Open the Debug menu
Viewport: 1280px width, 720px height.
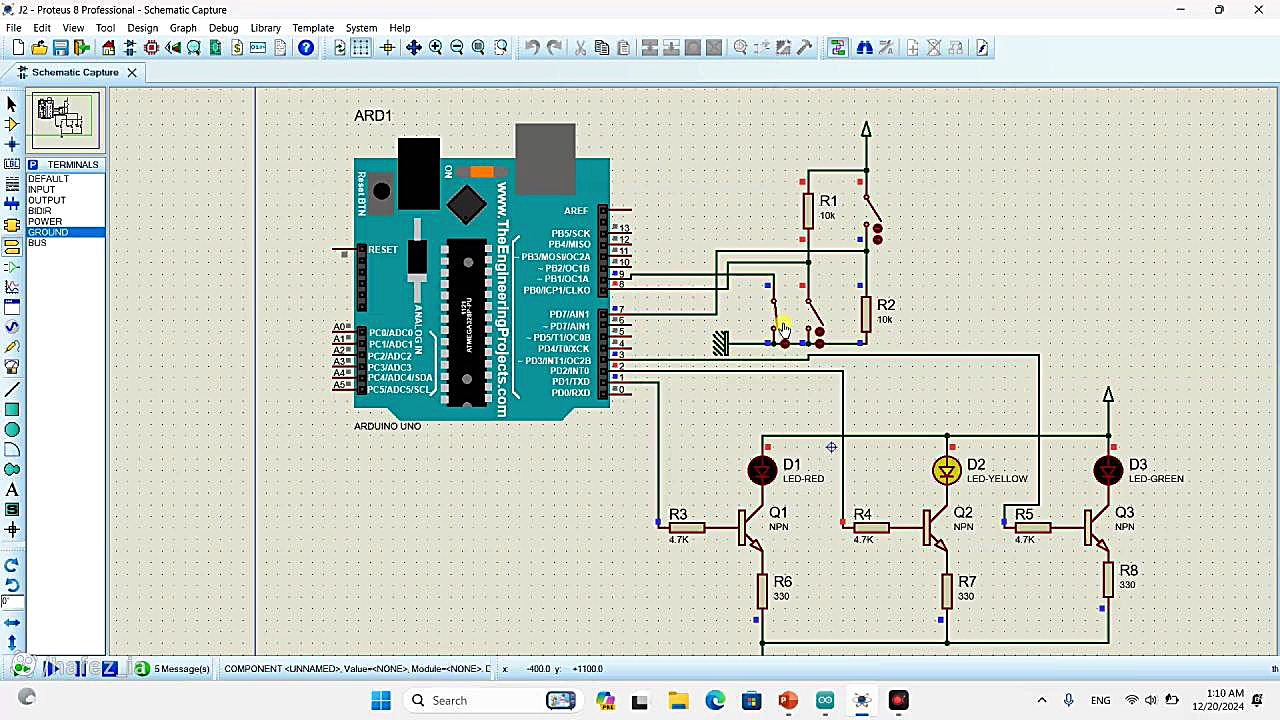(x=223, y=28)
